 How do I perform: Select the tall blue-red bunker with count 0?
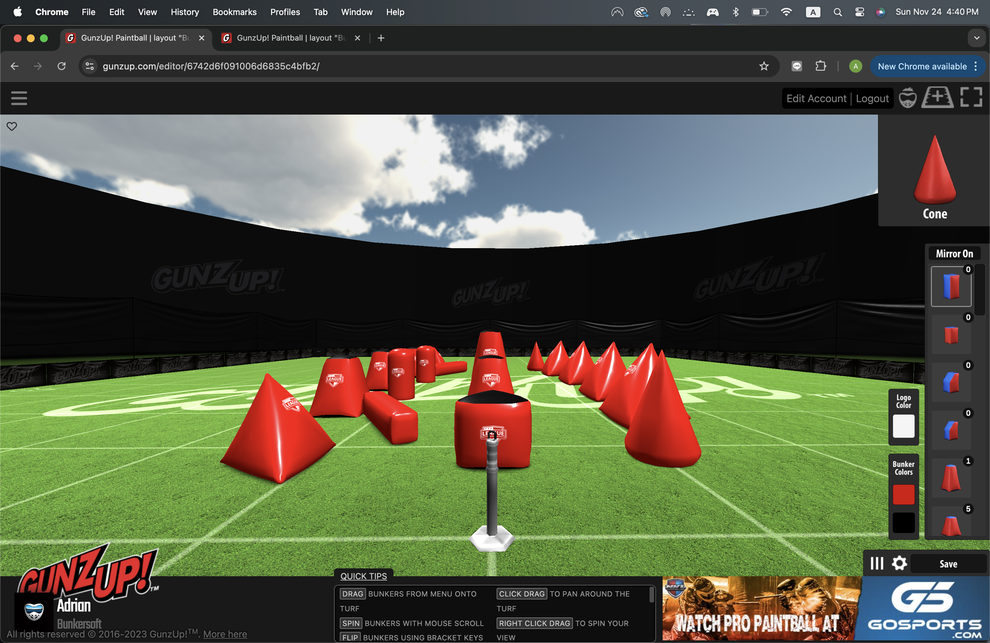coord(951,286)
